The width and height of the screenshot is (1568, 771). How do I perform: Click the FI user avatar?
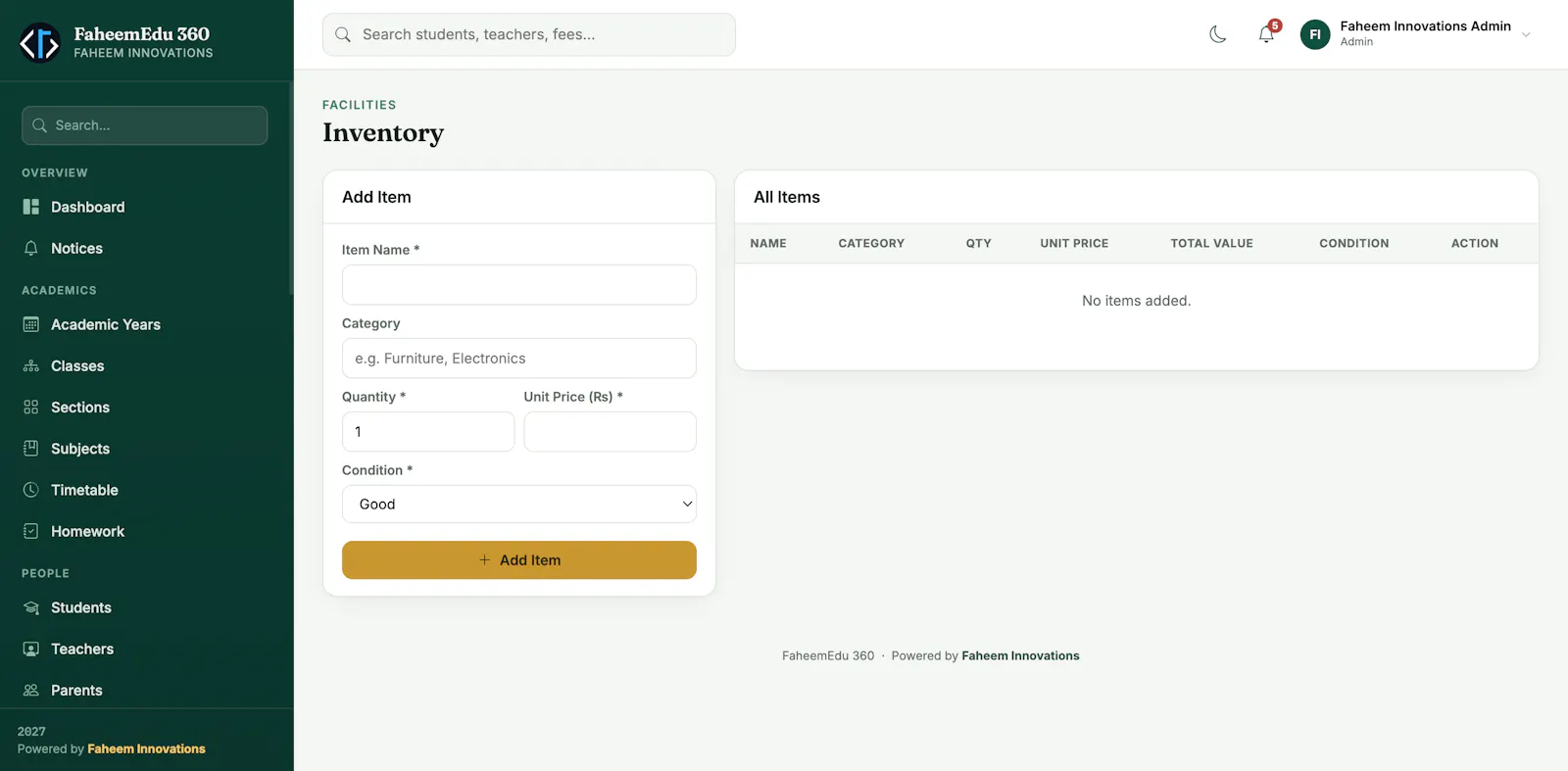pos(1315,34)
